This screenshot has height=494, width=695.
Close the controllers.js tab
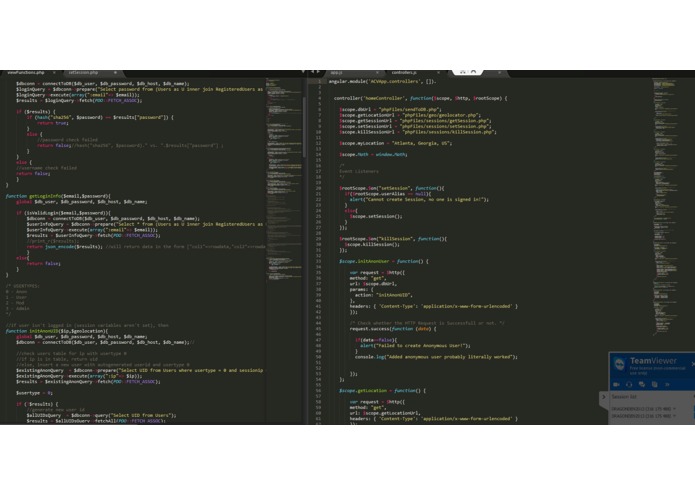coord(438,73)
